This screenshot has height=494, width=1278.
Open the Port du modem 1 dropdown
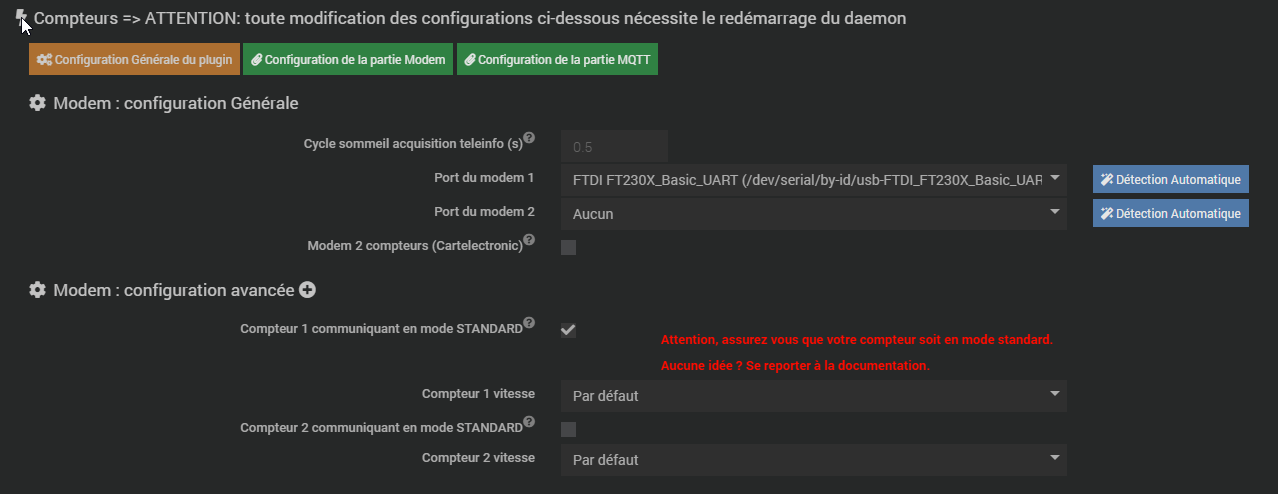[814, 180]
